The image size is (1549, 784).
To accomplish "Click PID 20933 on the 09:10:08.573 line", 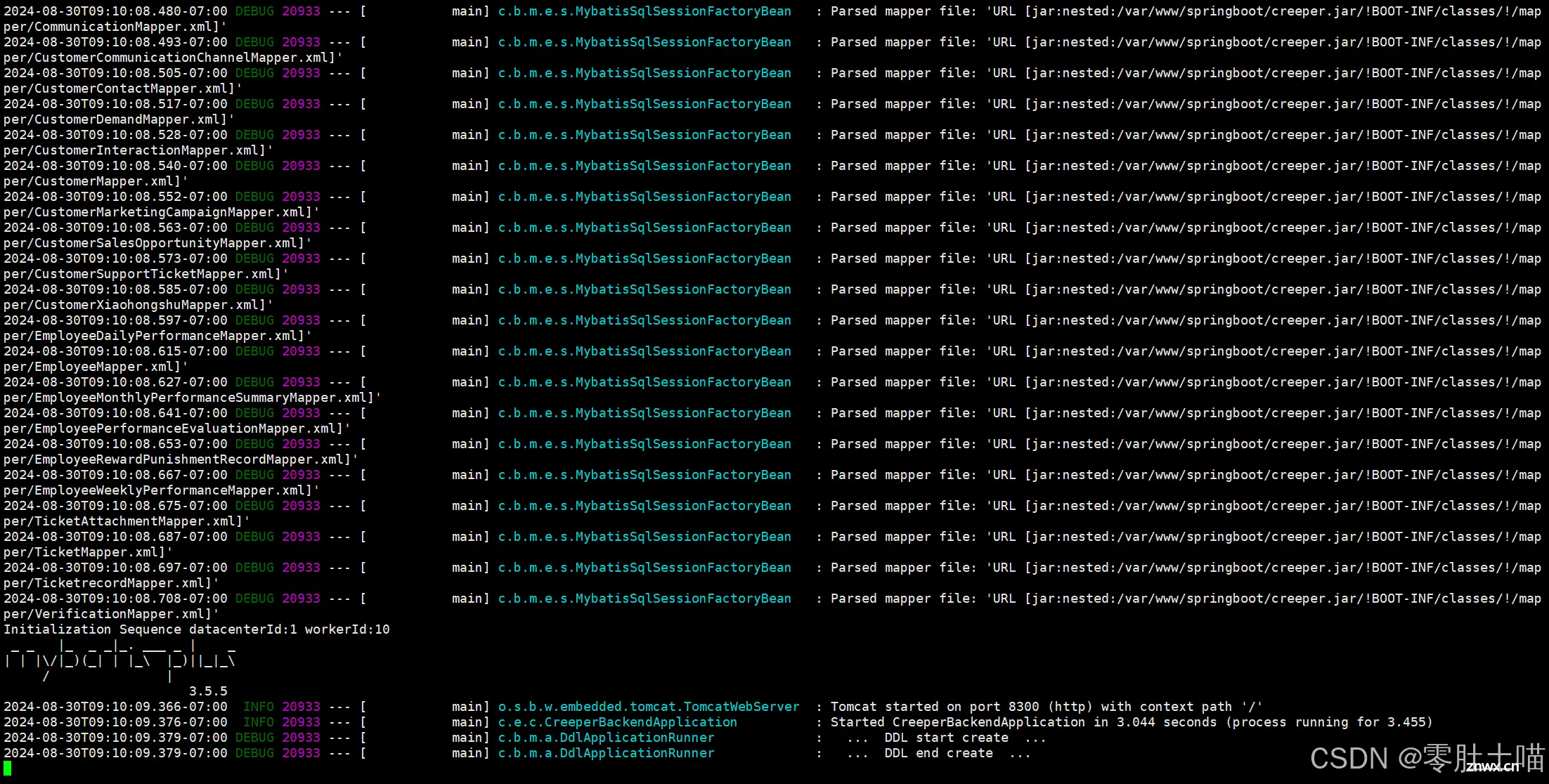I will (x=301, y=259).
